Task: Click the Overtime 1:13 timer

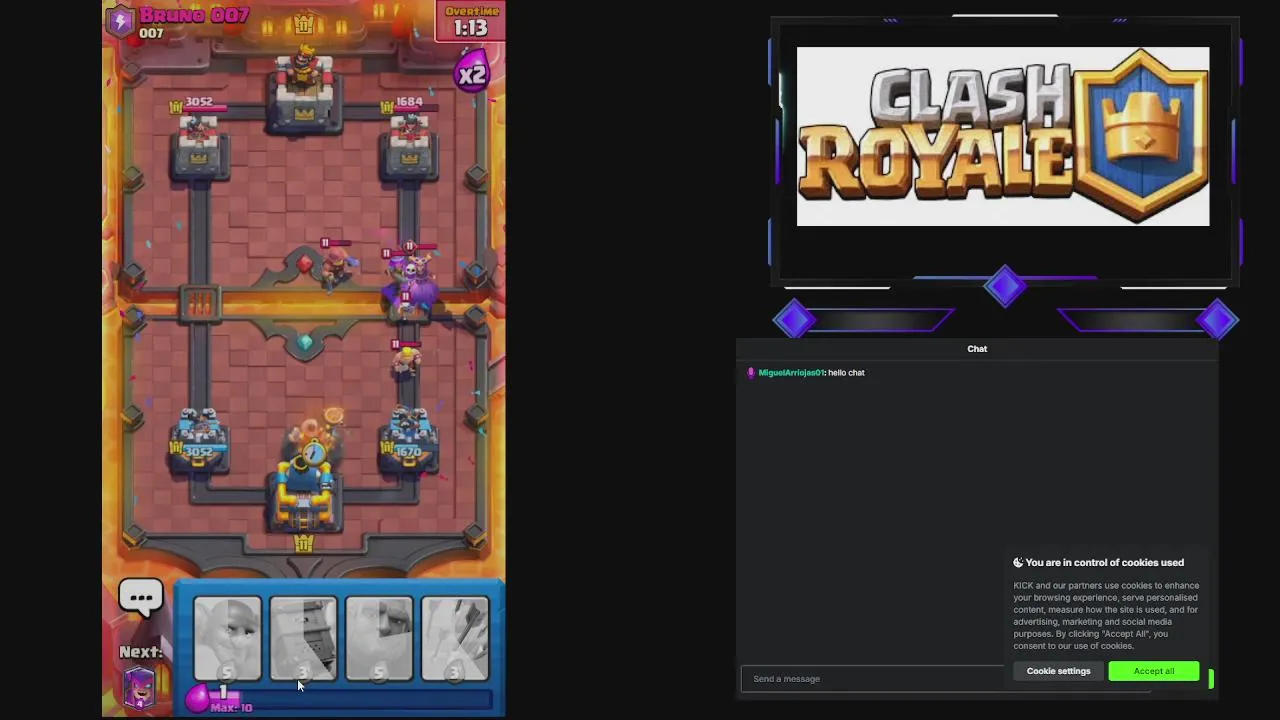Action: point(470,21)
